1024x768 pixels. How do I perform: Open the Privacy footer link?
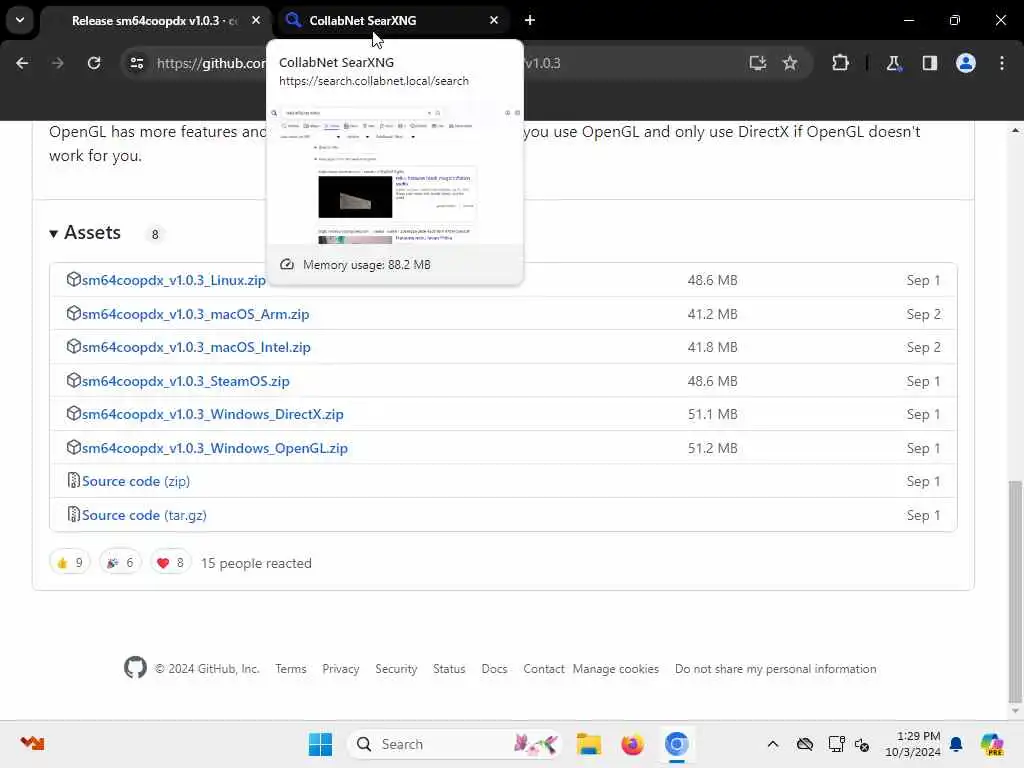pos(341,669)
